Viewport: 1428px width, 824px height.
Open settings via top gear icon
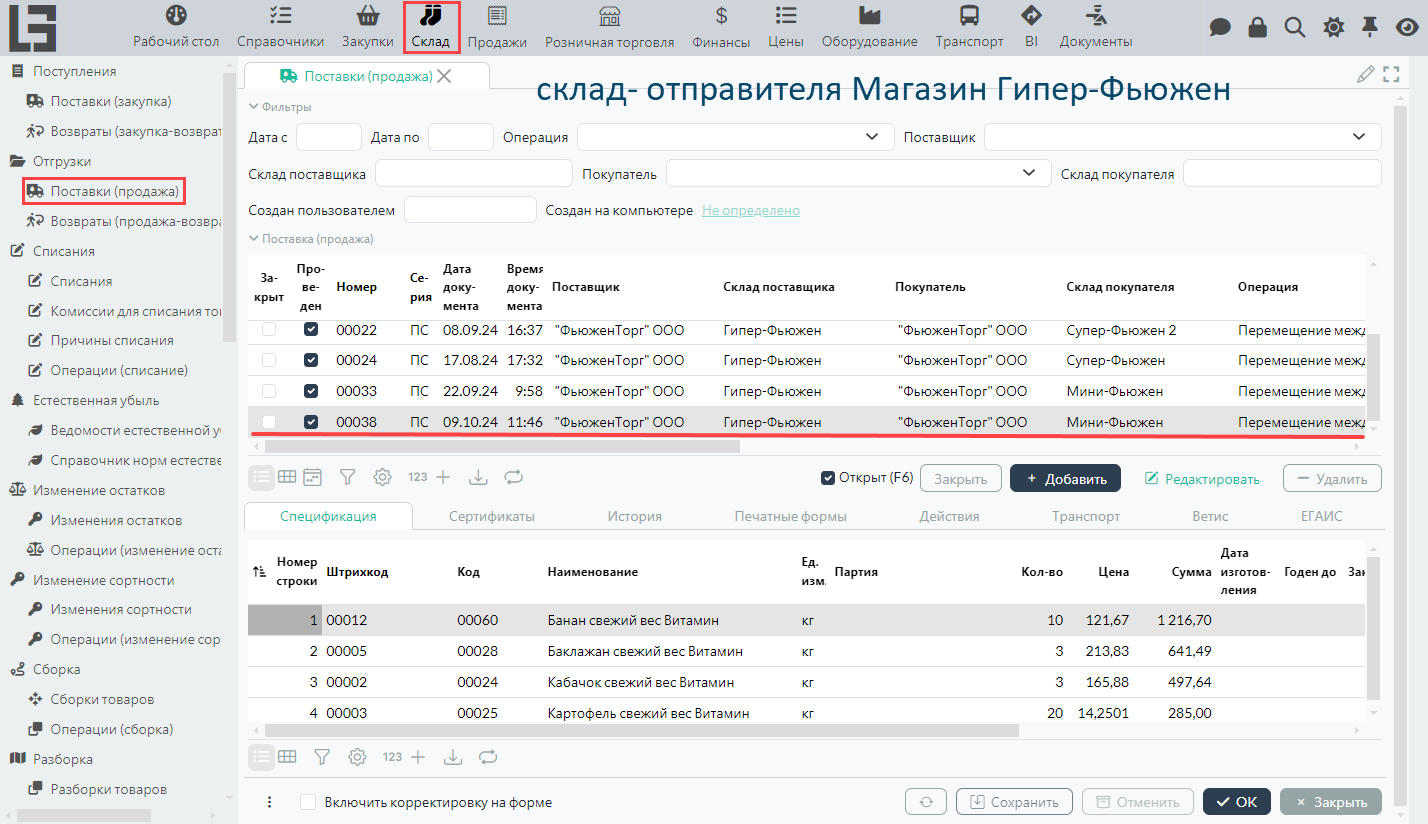[x=1333, y=27]
